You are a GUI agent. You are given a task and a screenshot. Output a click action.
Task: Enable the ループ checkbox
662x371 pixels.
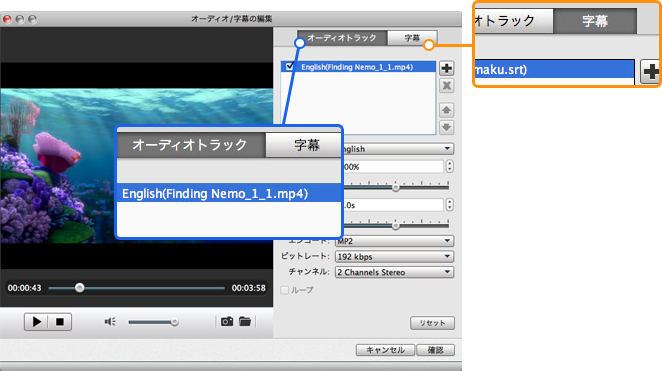(x=285, y=290)
